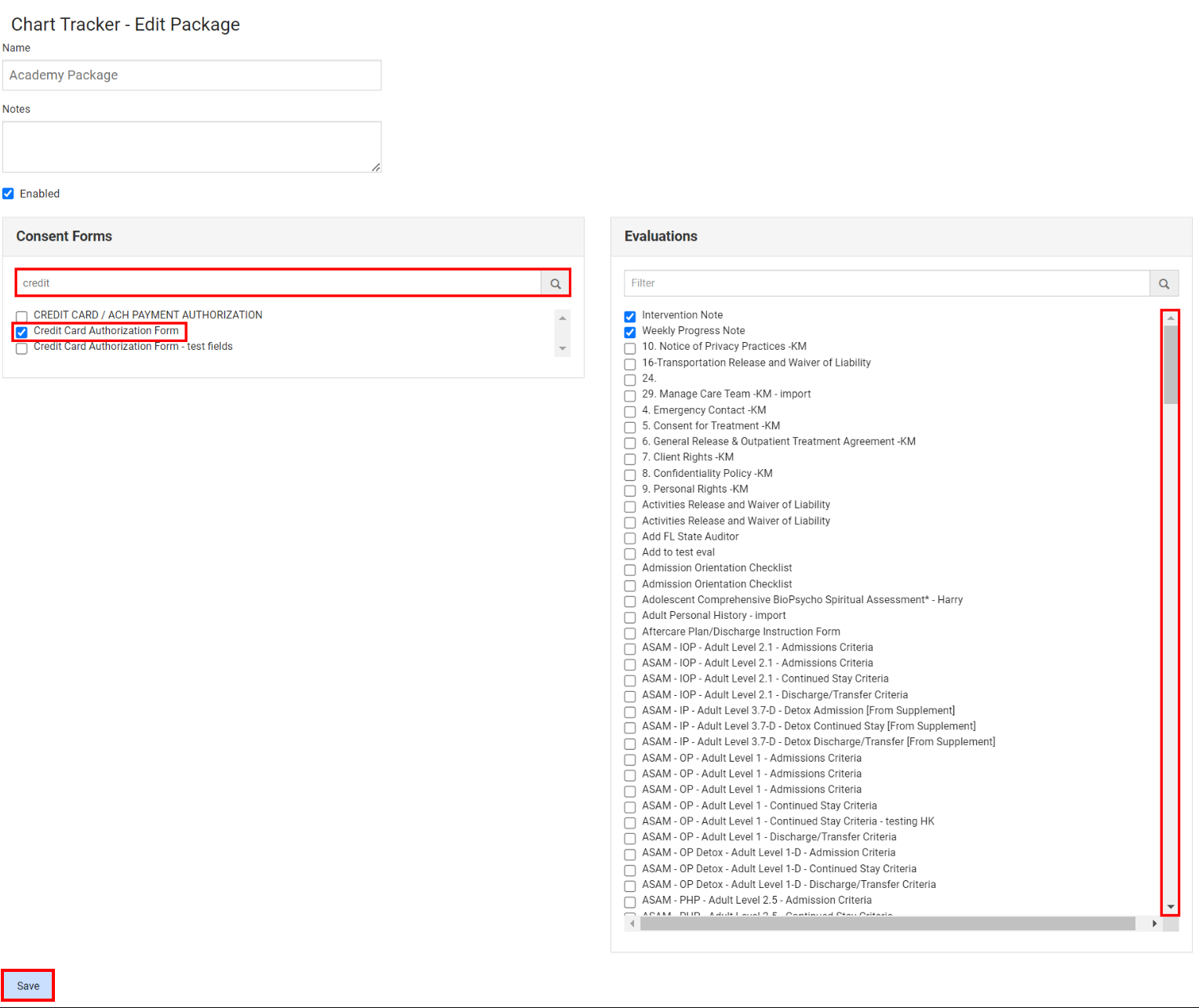Click the Evaluations horizontal scrollbar thumb
1199x1008 pixels.
click(x=887, y=924)
